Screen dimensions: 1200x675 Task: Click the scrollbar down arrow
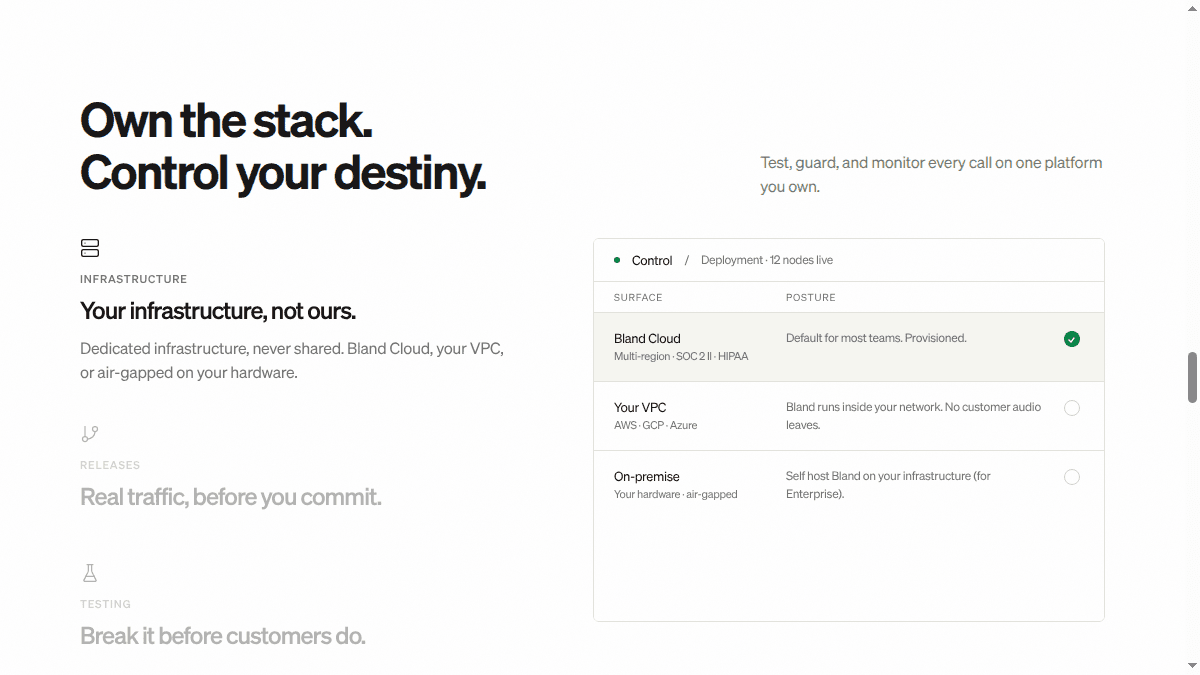[x=1192, y=666]
